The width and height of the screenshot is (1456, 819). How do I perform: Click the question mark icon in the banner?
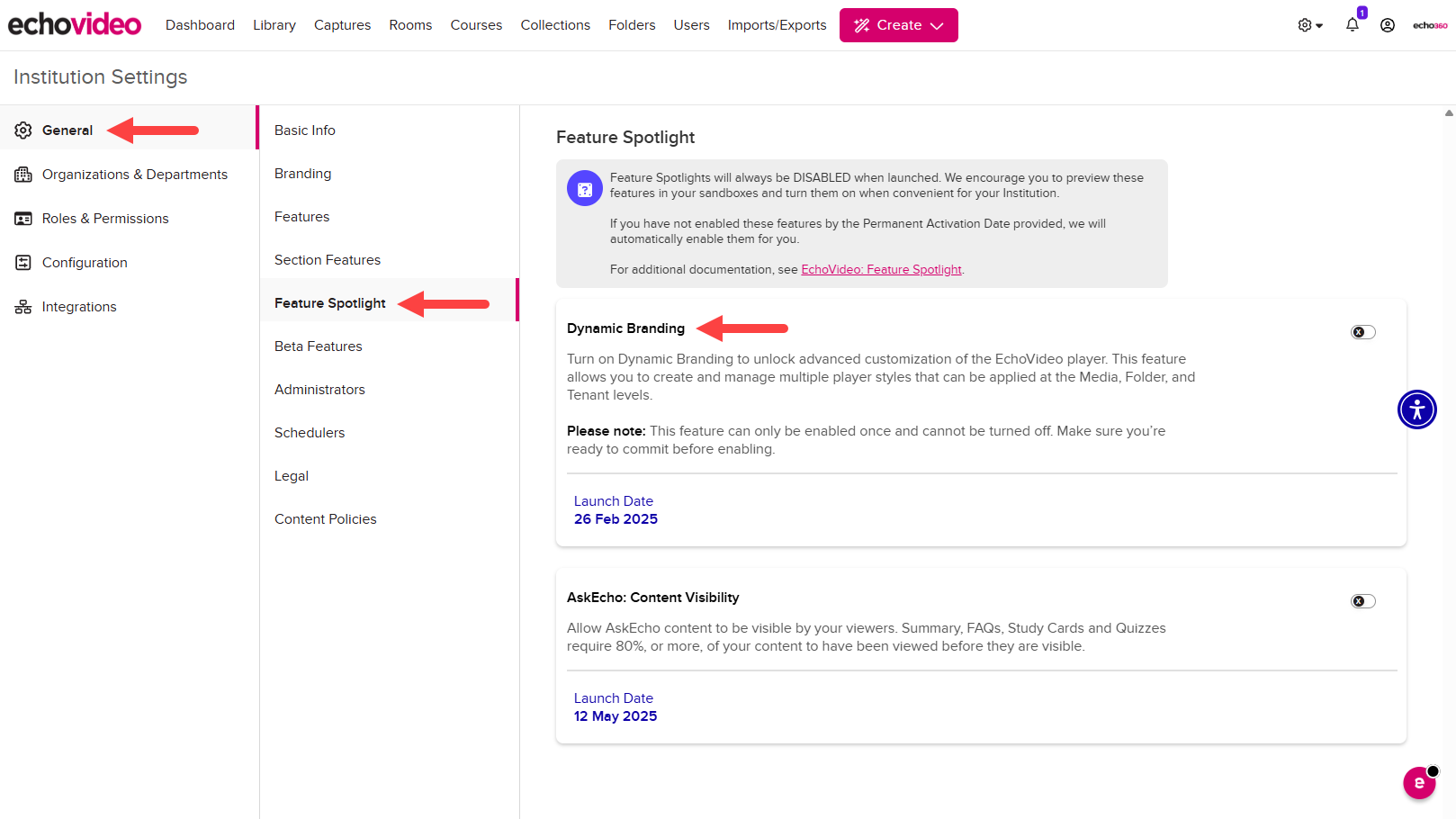[x=585, y=188]
